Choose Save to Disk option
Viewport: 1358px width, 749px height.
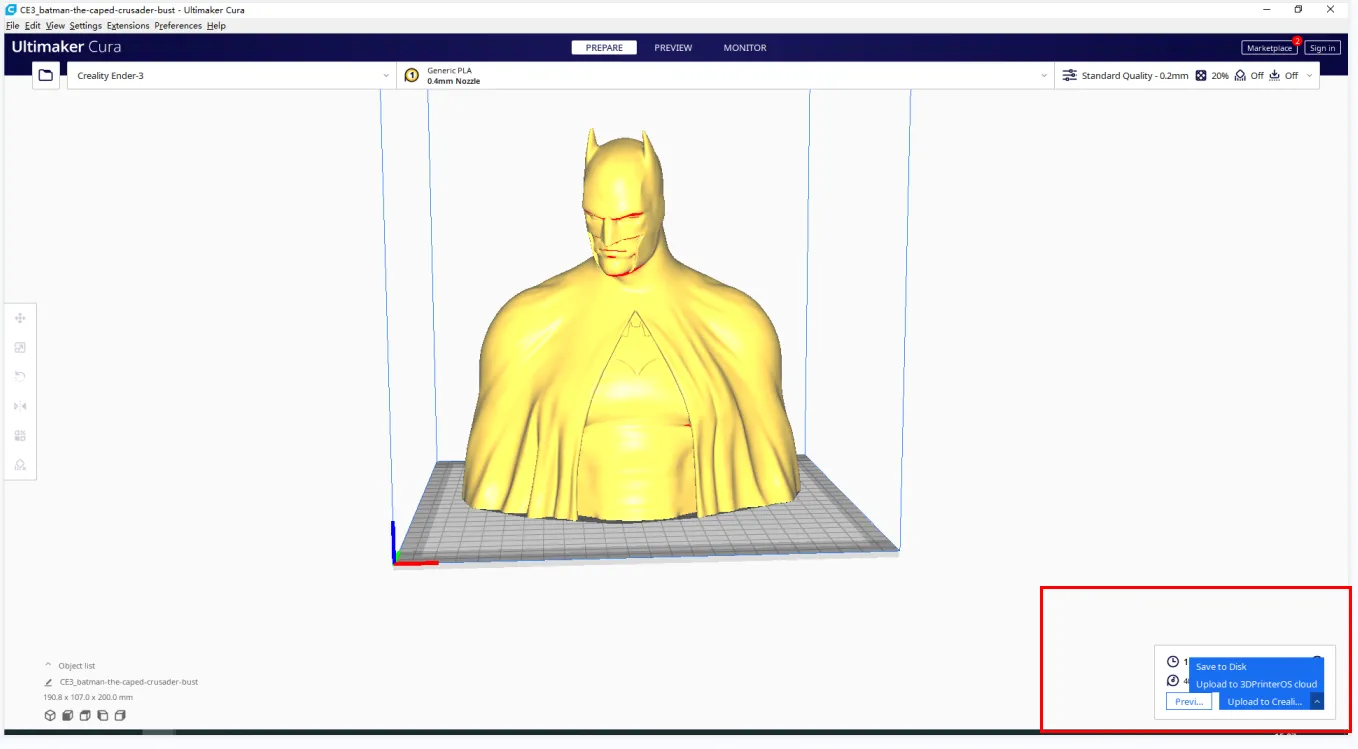(x=1221, y=667)
